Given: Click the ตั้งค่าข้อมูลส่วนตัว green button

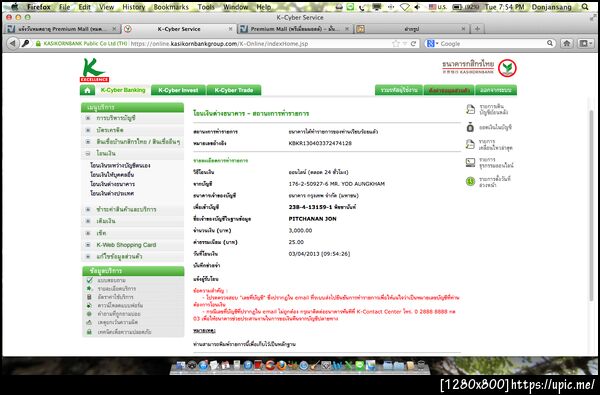Looking at the screenshot, I should (449, 90).
